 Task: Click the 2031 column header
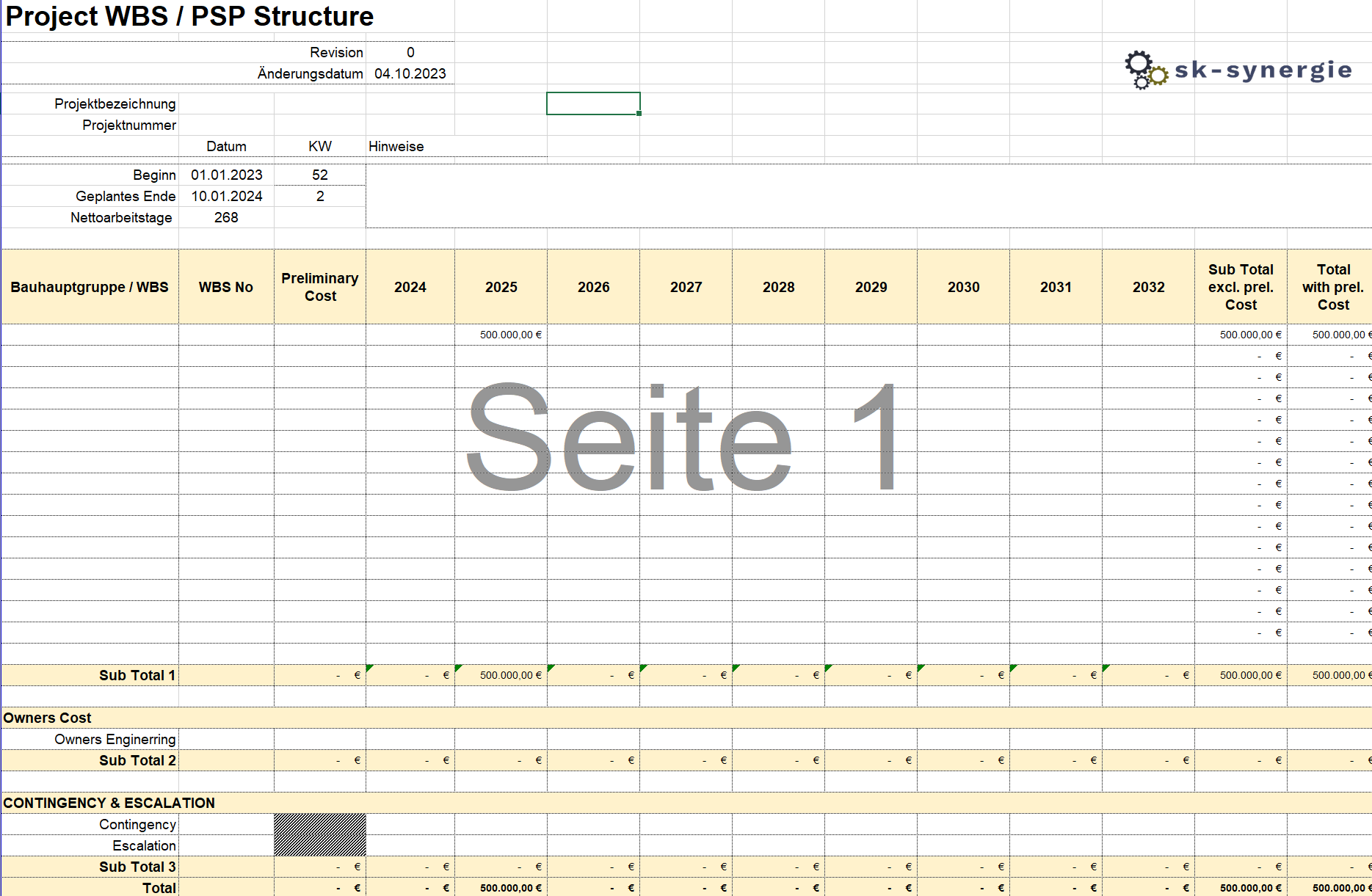point(1056,287)
